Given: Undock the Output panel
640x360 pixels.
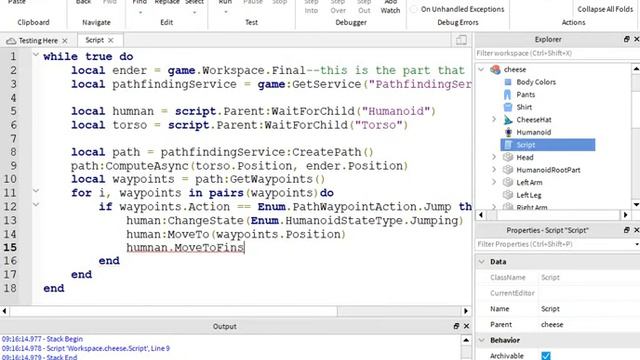Looking at the screenshot, I should (x=456, y=326).
